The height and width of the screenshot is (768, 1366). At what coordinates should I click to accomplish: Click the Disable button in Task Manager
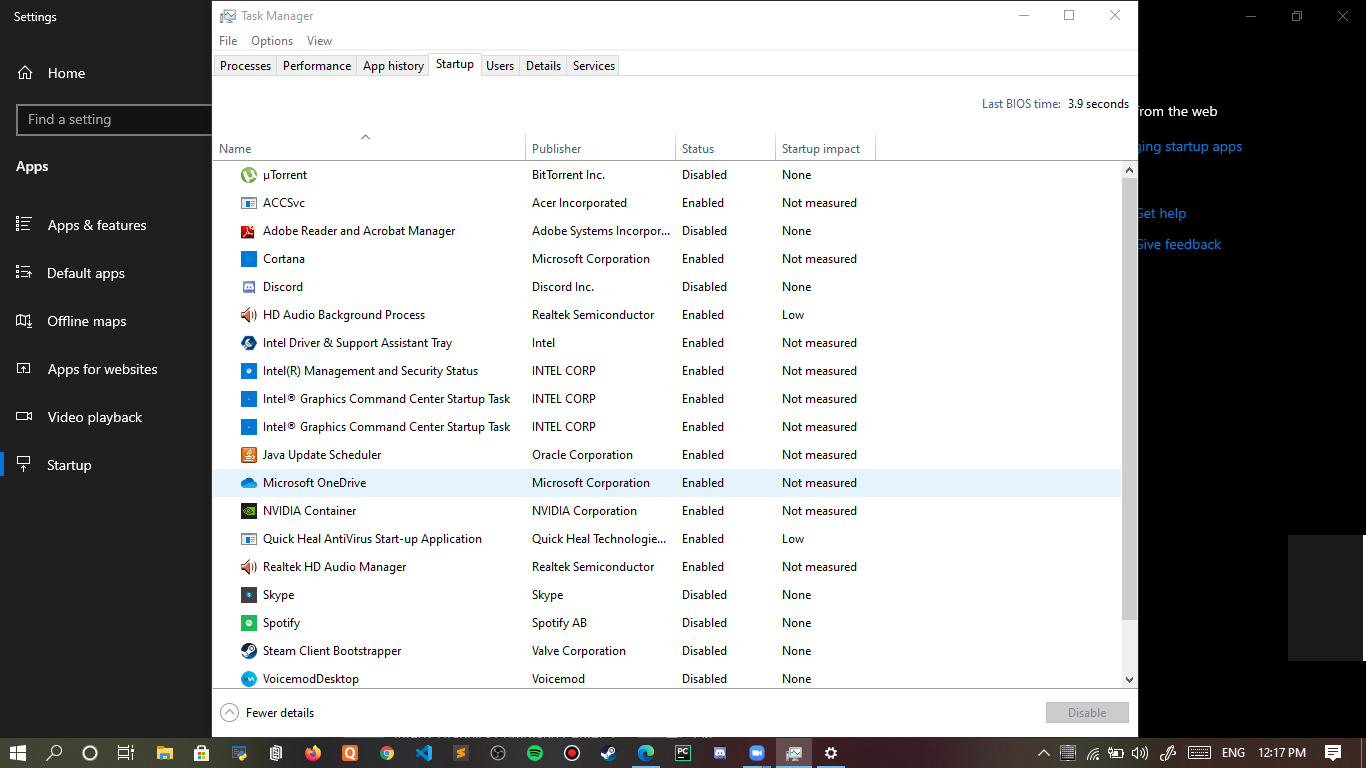(x=1087, y=713)
